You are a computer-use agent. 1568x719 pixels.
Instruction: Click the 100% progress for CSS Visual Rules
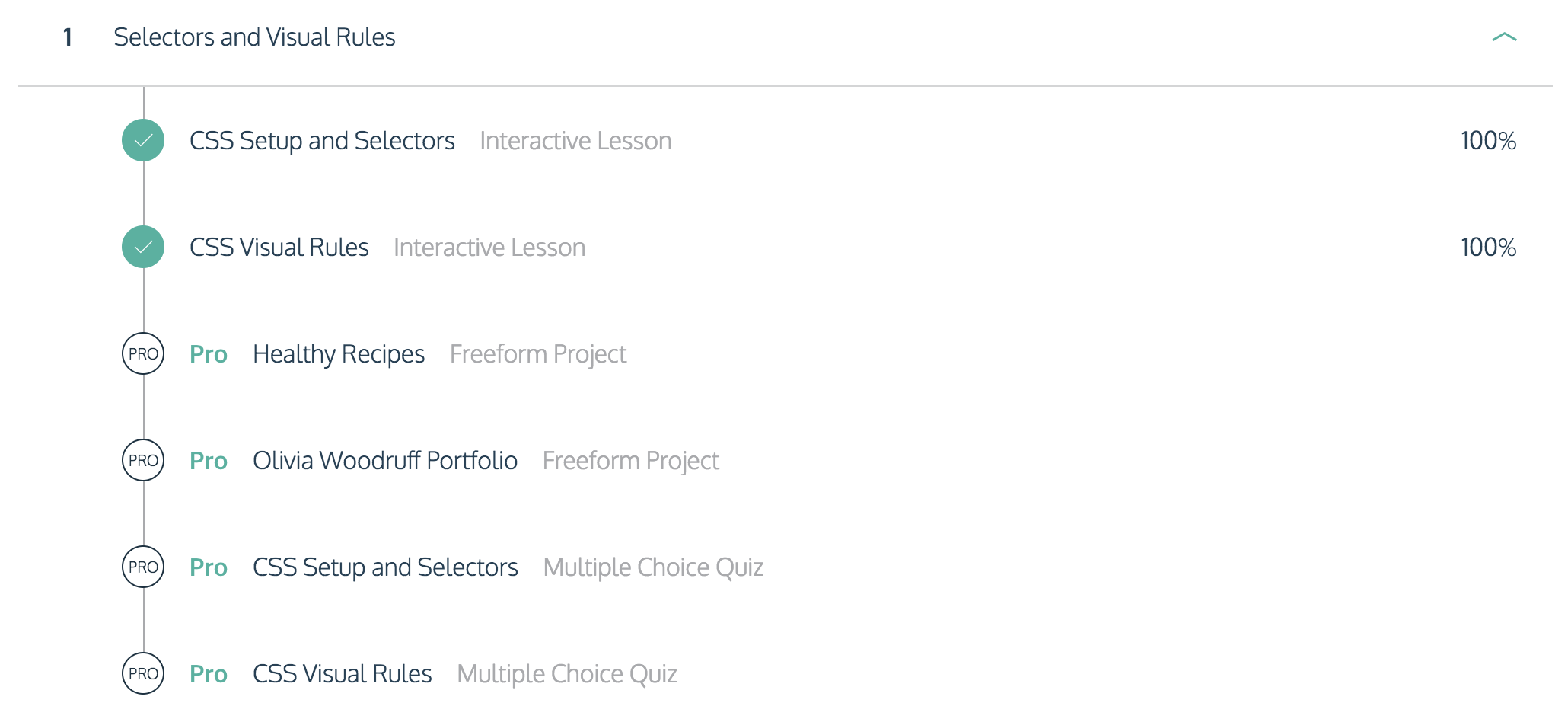click(x=1488, y=248)
